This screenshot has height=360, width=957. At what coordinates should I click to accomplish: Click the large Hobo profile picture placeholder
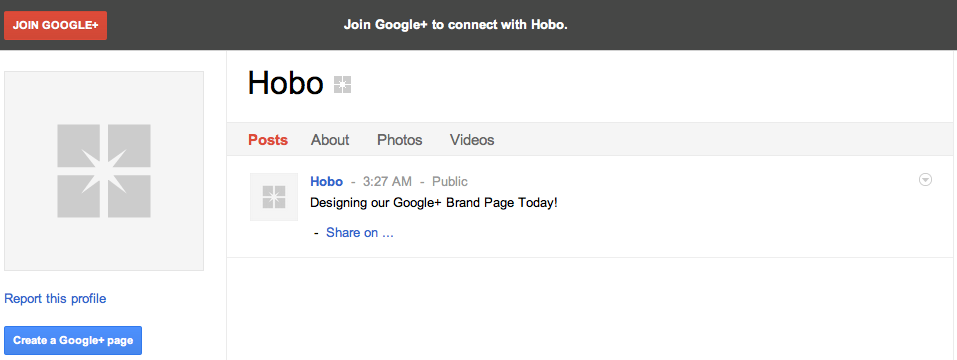click(104, 171)
